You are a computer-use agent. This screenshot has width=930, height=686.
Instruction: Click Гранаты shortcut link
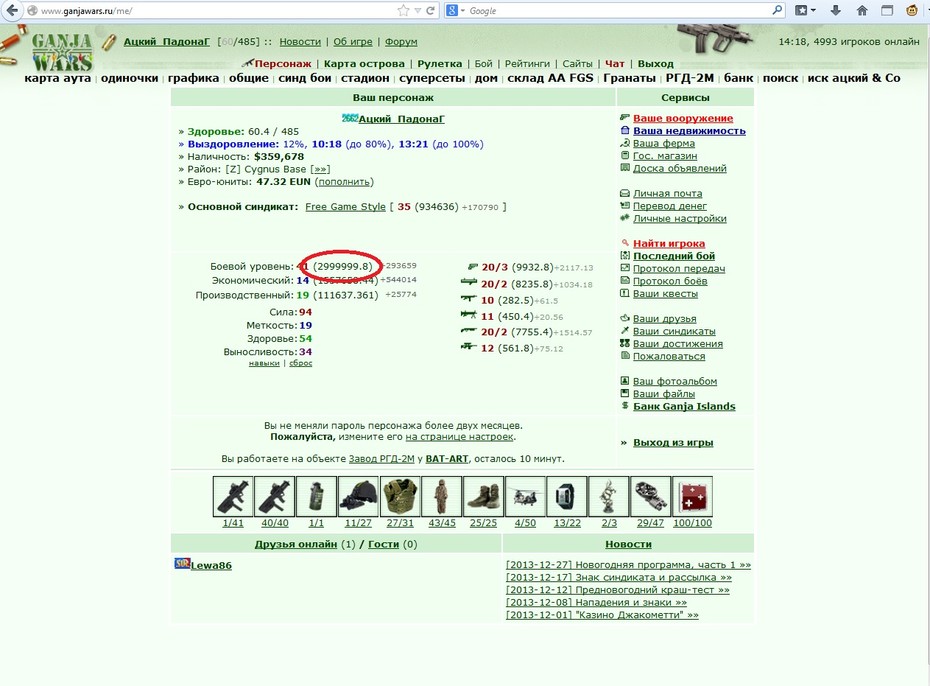pos(629,78)
